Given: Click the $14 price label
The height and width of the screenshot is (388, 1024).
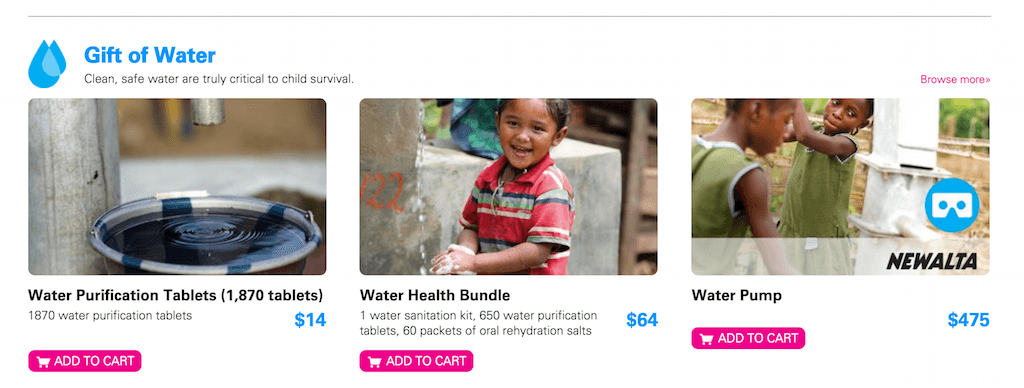Looking at the screenshot, I should click(310, 320).
